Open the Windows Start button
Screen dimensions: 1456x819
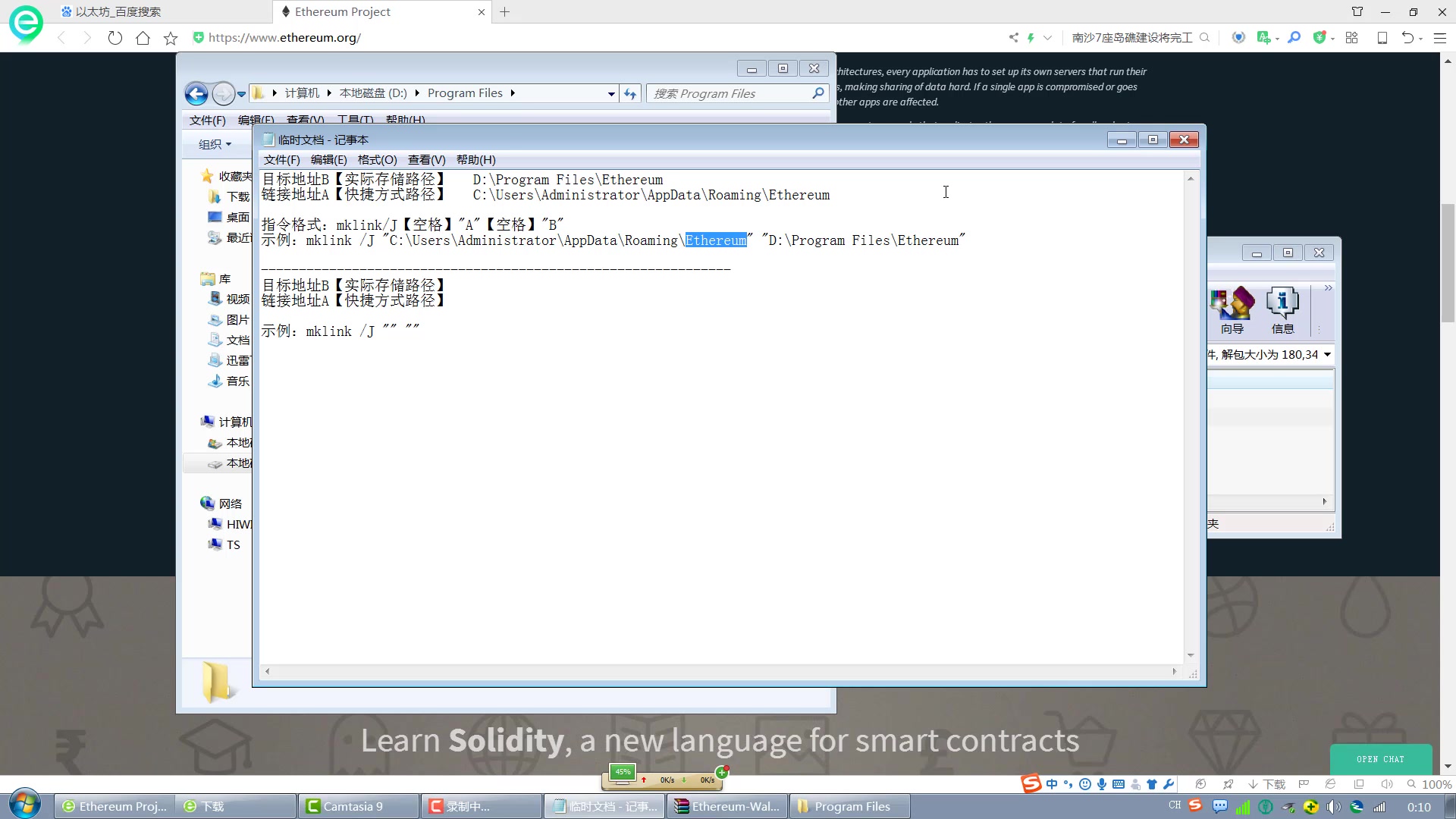tap(25, 805)
